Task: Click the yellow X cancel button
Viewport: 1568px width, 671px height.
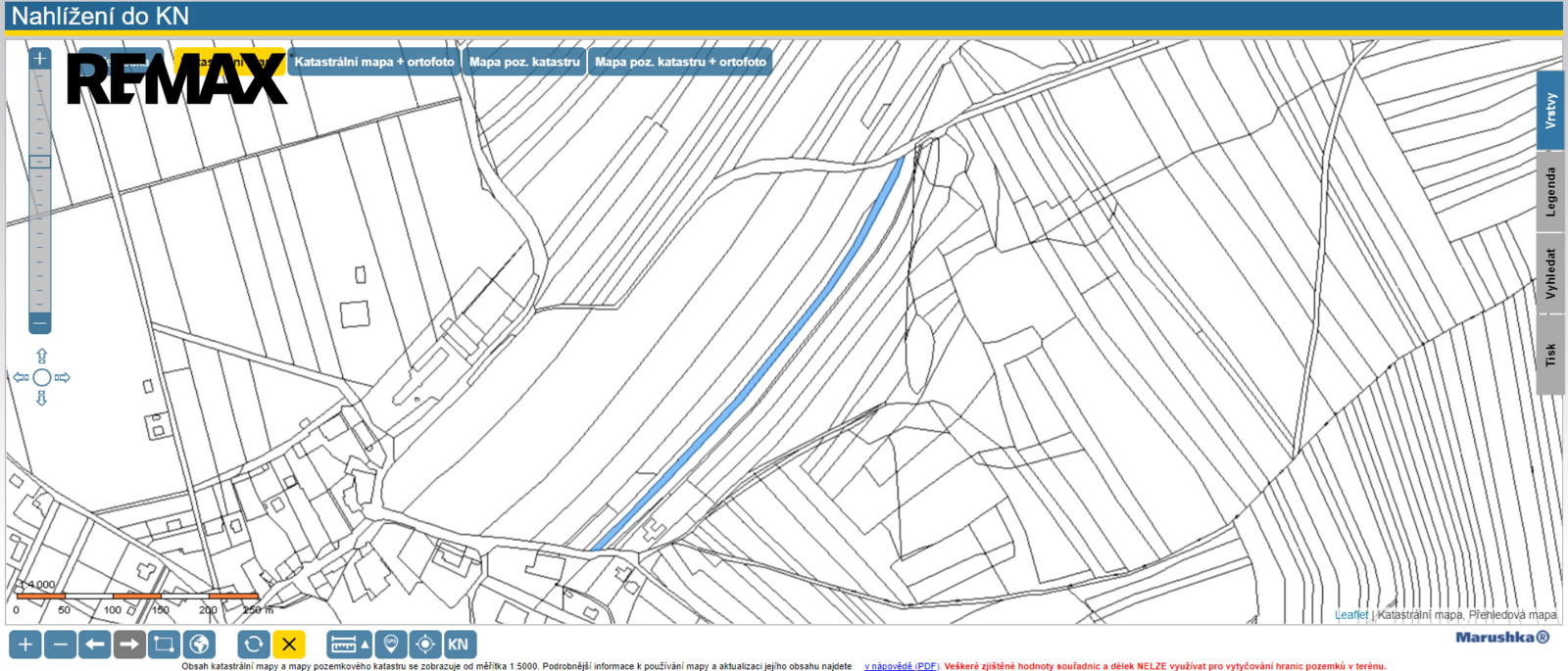Action: pyautogui.click(x=289, y=645)
